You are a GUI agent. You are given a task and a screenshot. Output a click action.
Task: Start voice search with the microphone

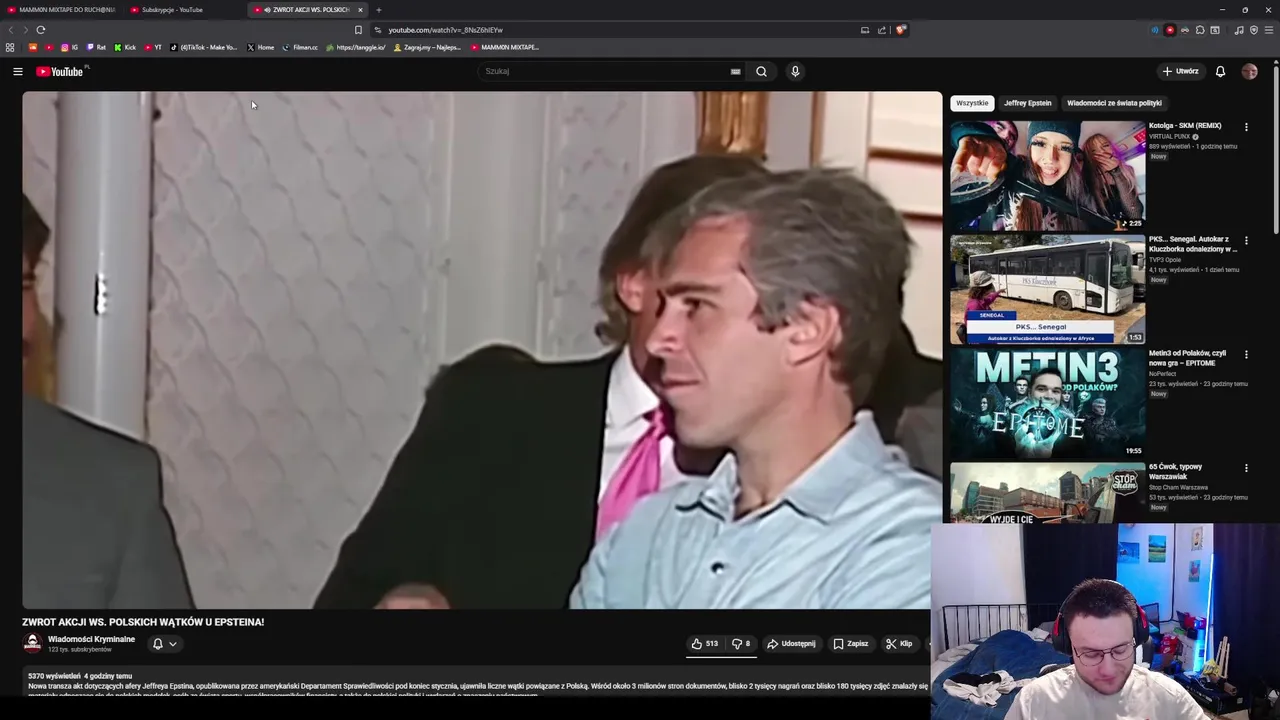pyautogui.click(x=795, y=71)
